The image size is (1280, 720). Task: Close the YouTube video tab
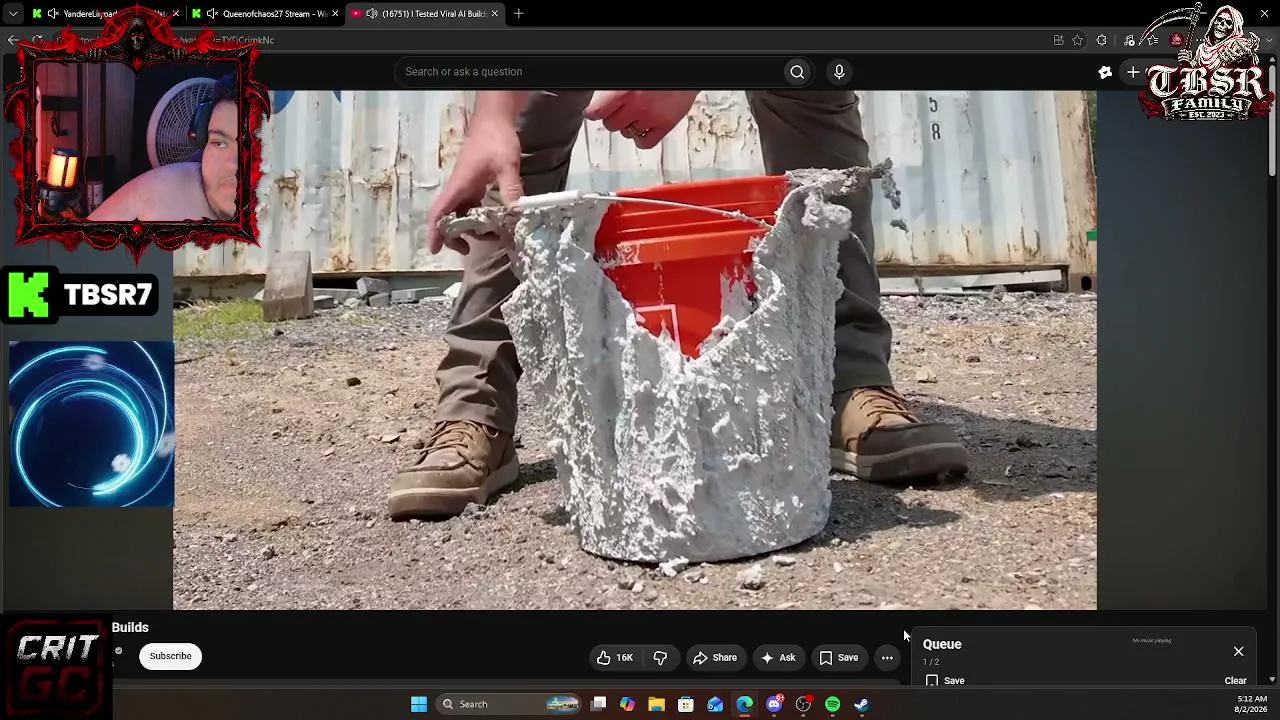495,14
